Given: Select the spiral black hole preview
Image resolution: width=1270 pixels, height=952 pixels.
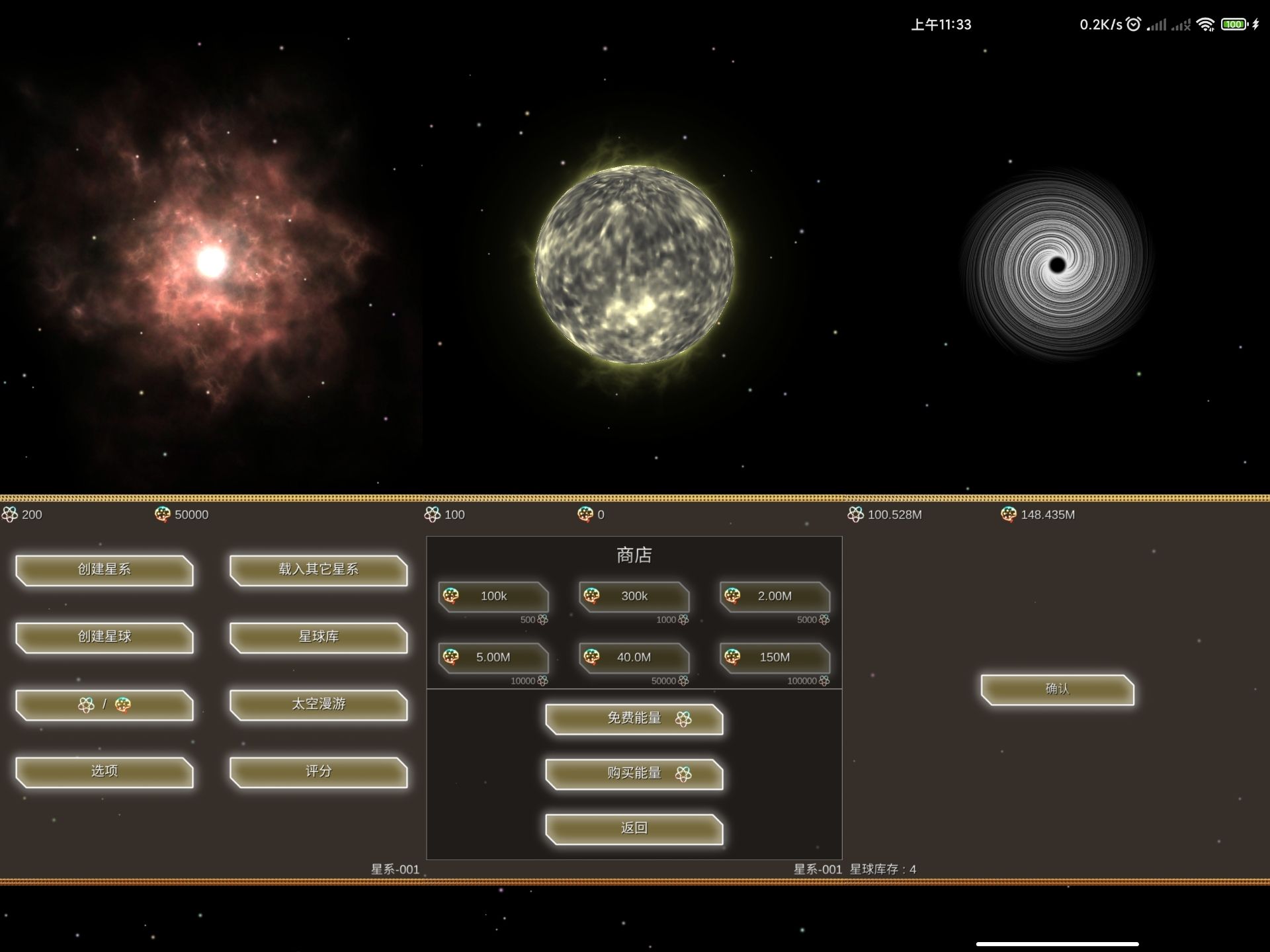Looking at the screenshot, I should (x=1056, y=264).
